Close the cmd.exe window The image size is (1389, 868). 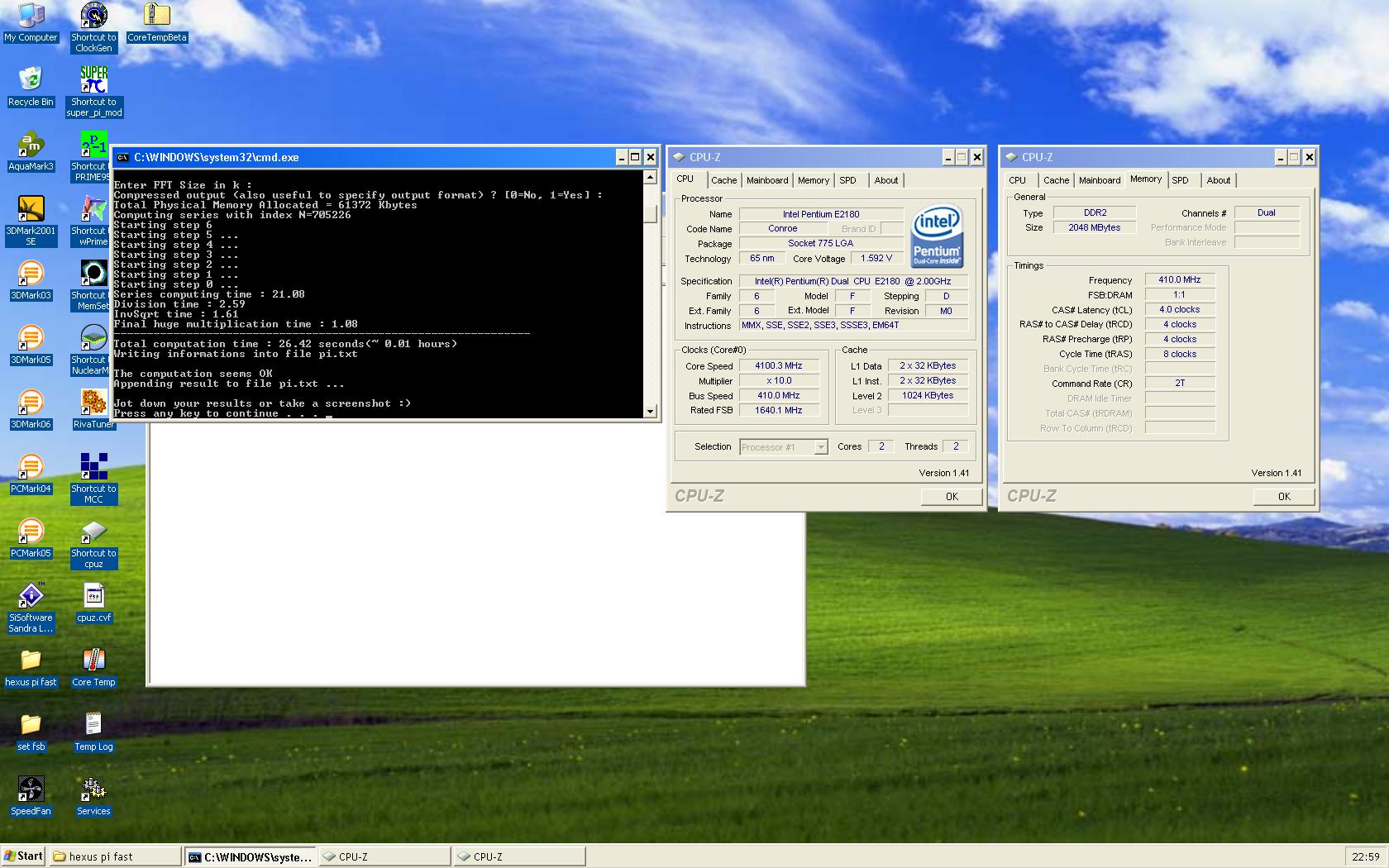(651, 157)
